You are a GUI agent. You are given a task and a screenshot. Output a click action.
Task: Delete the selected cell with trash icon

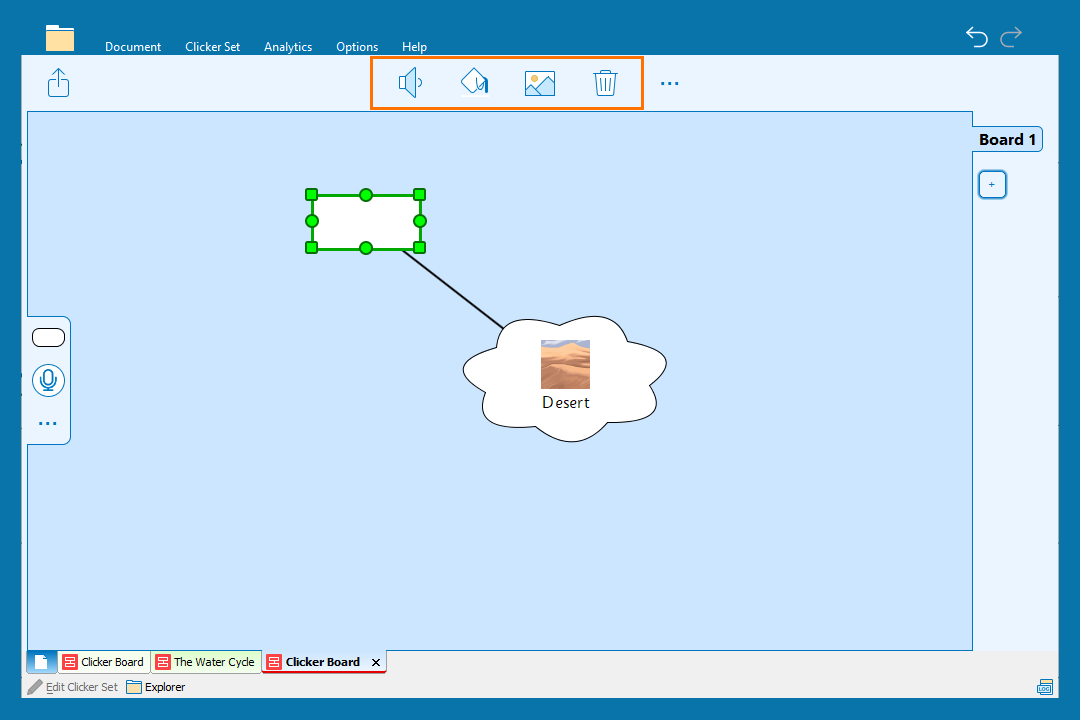tap(605, 83)
